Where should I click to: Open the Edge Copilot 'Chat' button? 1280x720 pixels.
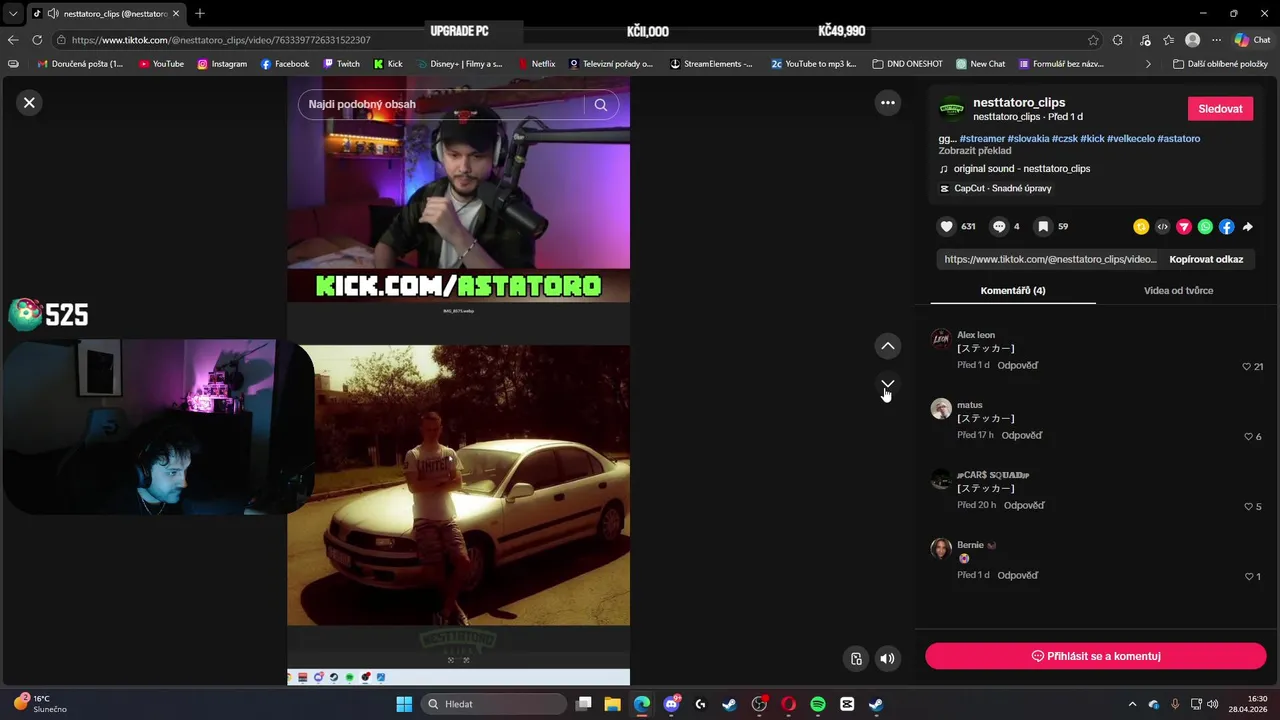tap(1253, 40)
